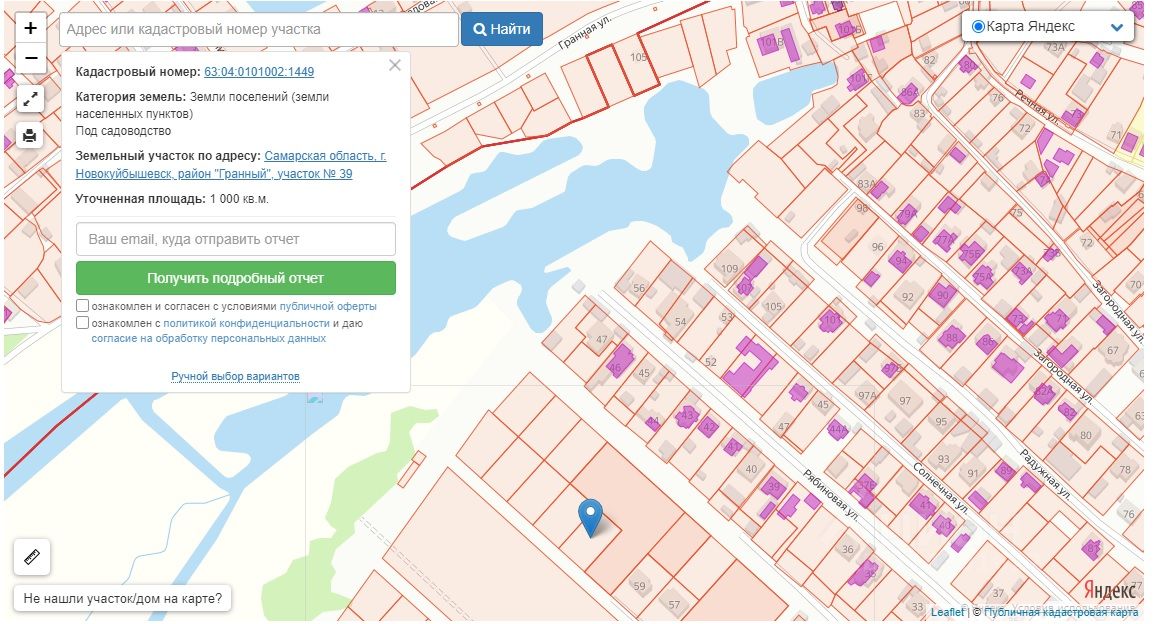Image resolution: width=1159 pixels, height=624 pixels.
Task: Click the Найти search button
Action: click(502, 30)
